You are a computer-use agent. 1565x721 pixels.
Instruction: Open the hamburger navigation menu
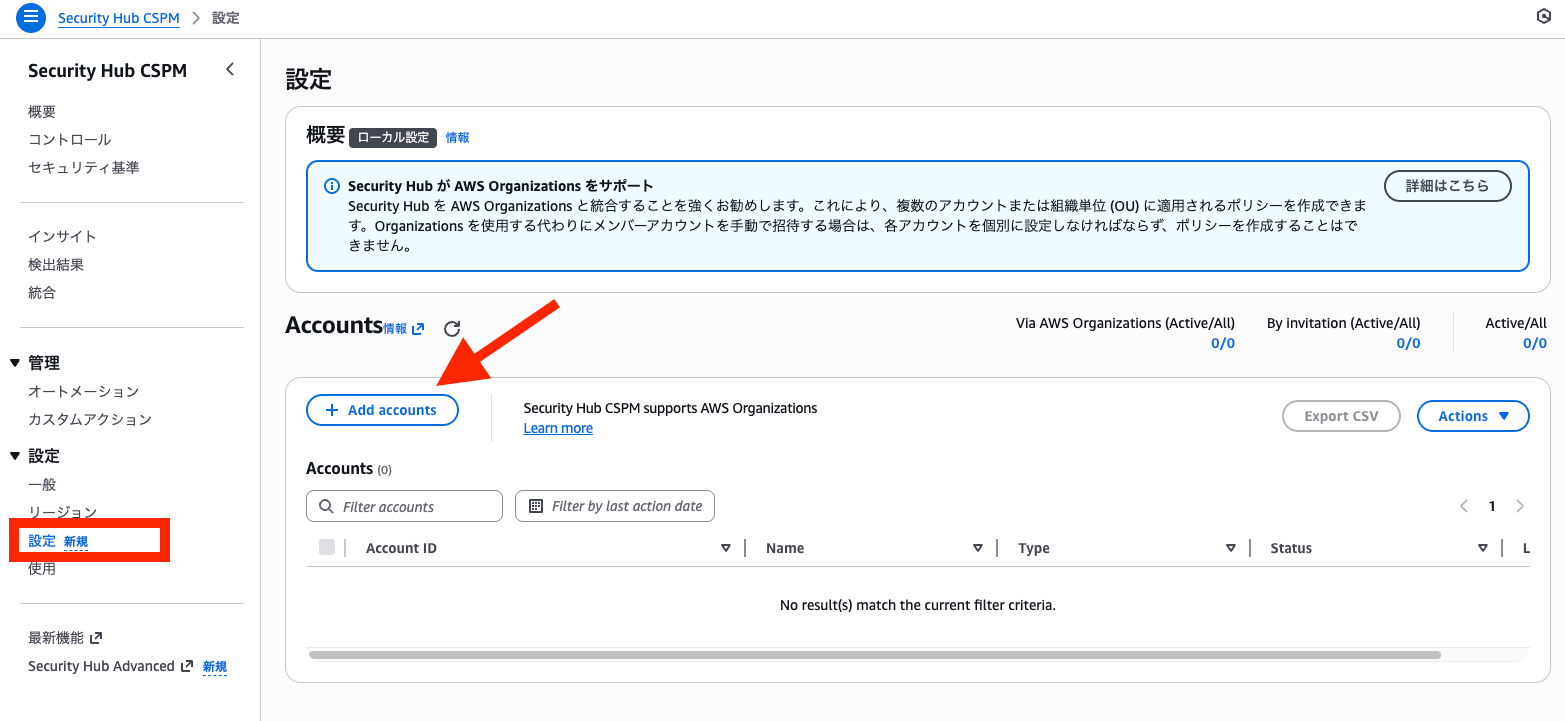(x=31, y=18)
